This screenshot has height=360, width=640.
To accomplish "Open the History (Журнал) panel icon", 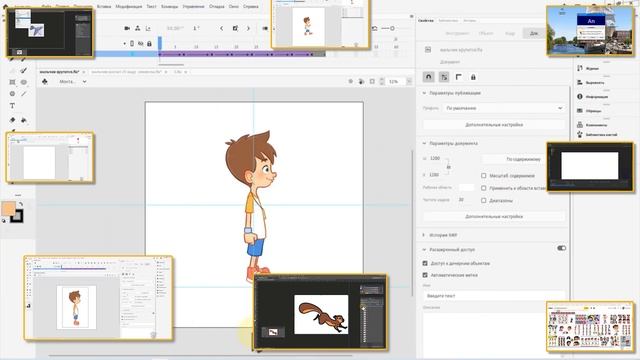I will pyautogui.click(x=580, y=68).
